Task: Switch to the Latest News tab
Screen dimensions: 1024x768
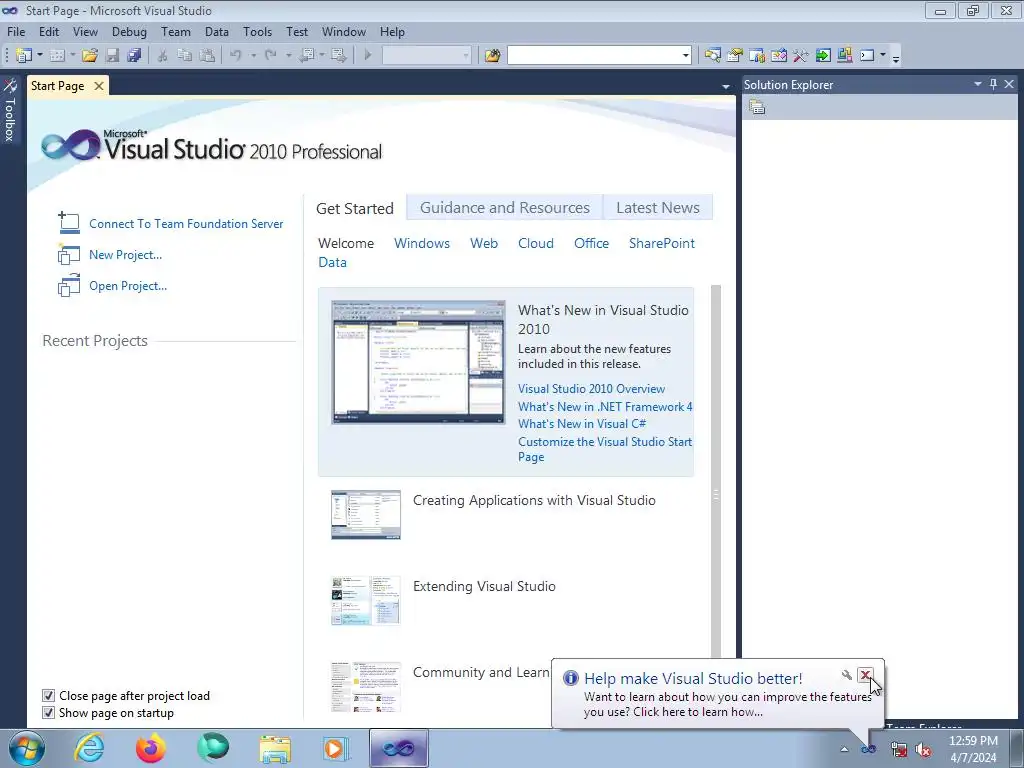Action: [x=658, y=208]
